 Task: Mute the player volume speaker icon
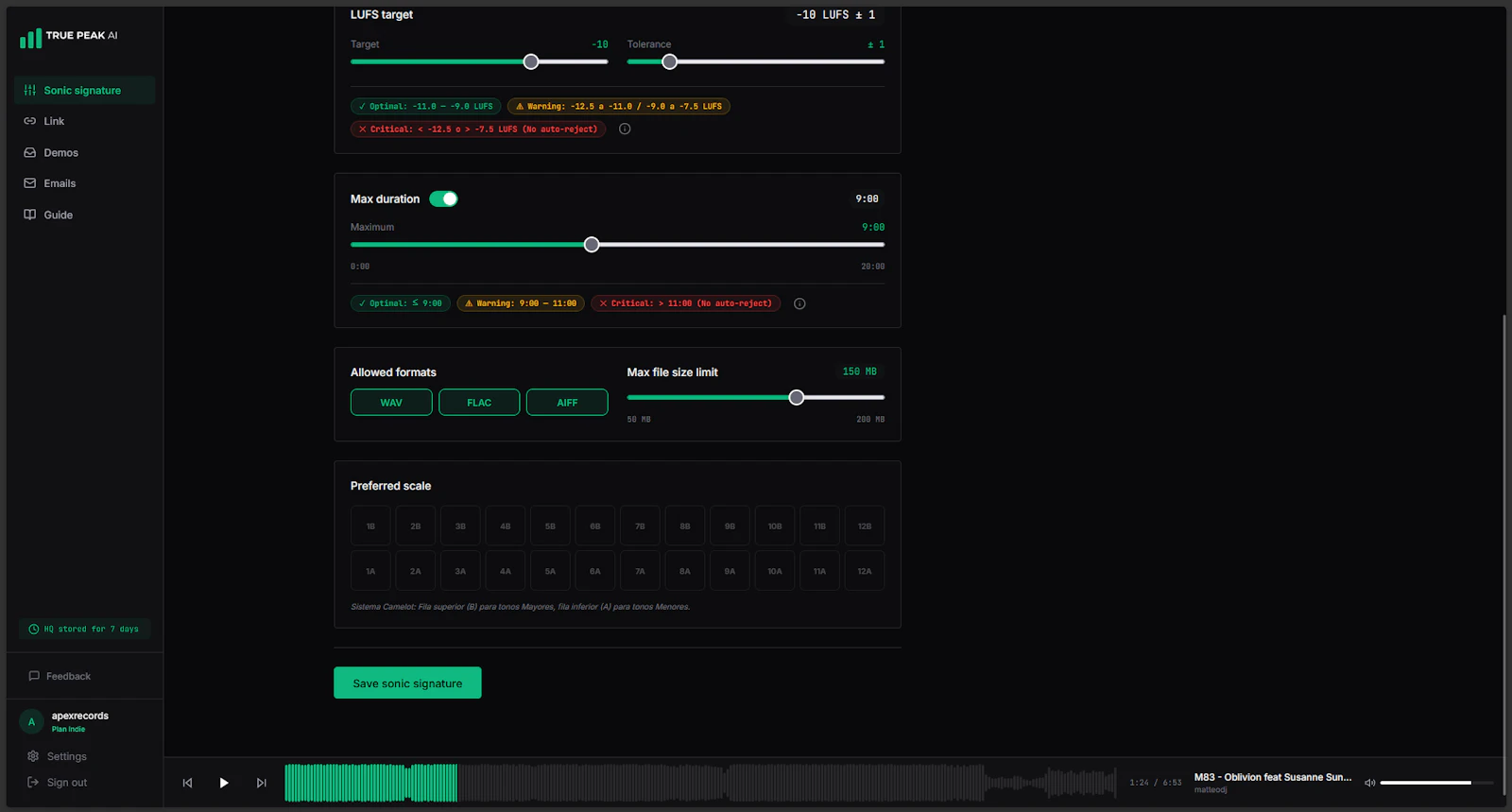(1369, 783)
